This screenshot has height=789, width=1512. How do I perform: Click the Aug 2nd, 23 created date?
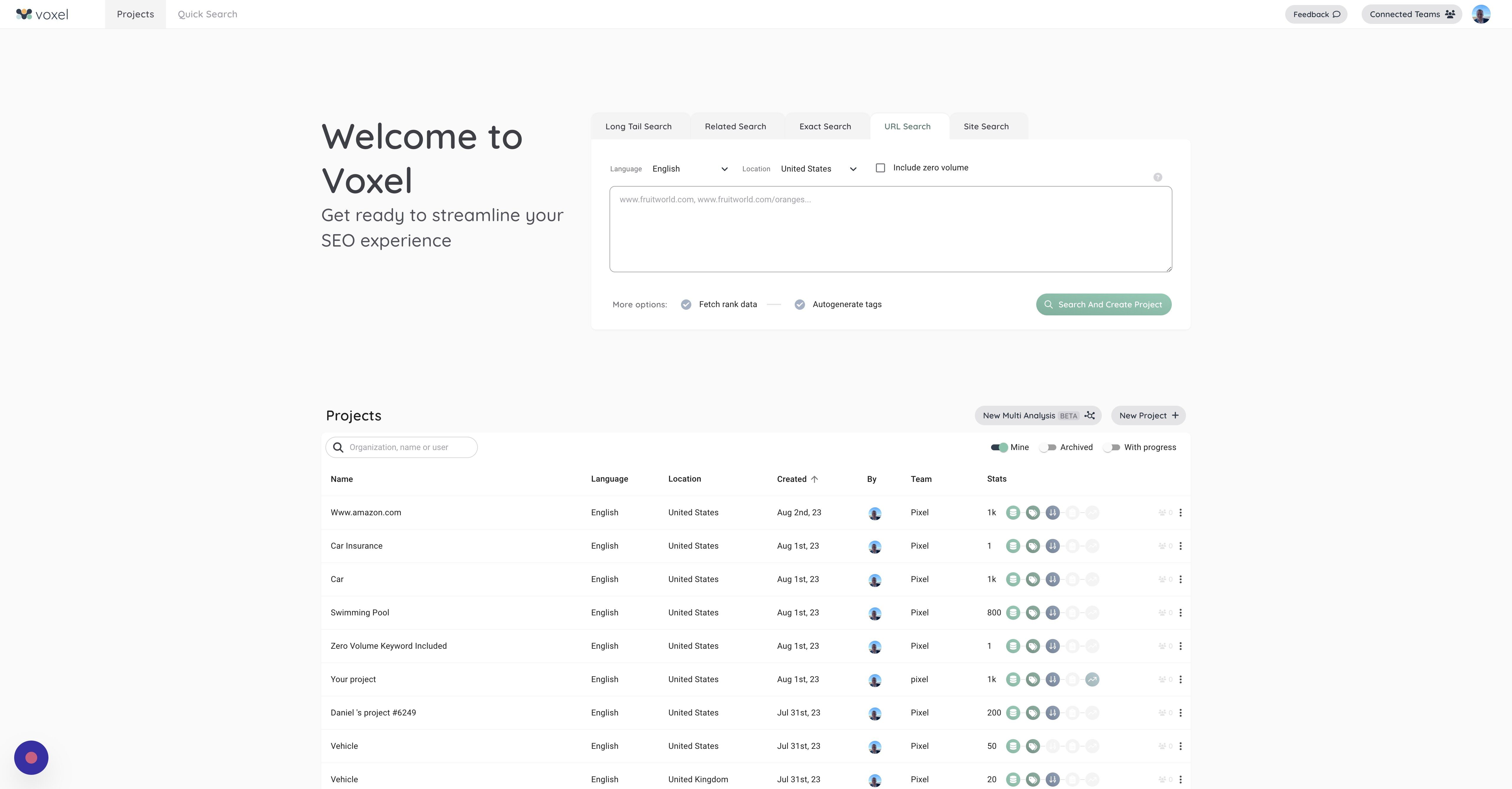pyautogui.click(x=799, y=513)
